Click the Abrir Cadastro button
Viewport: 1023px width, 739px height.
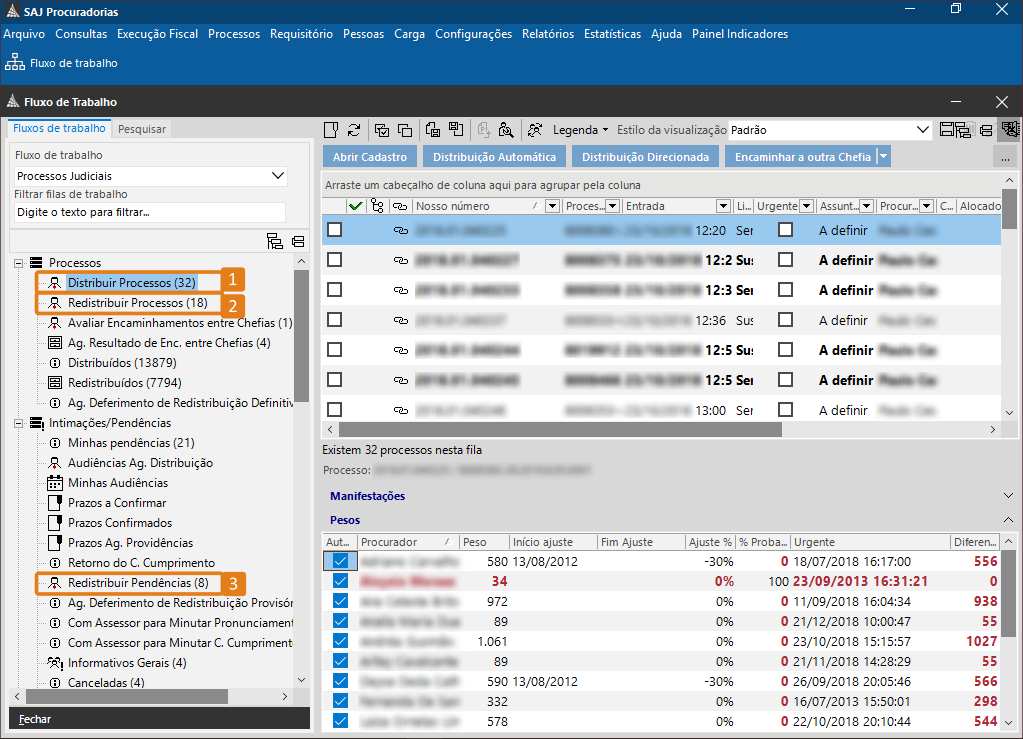pyautogui.click(x=369, y=157)
